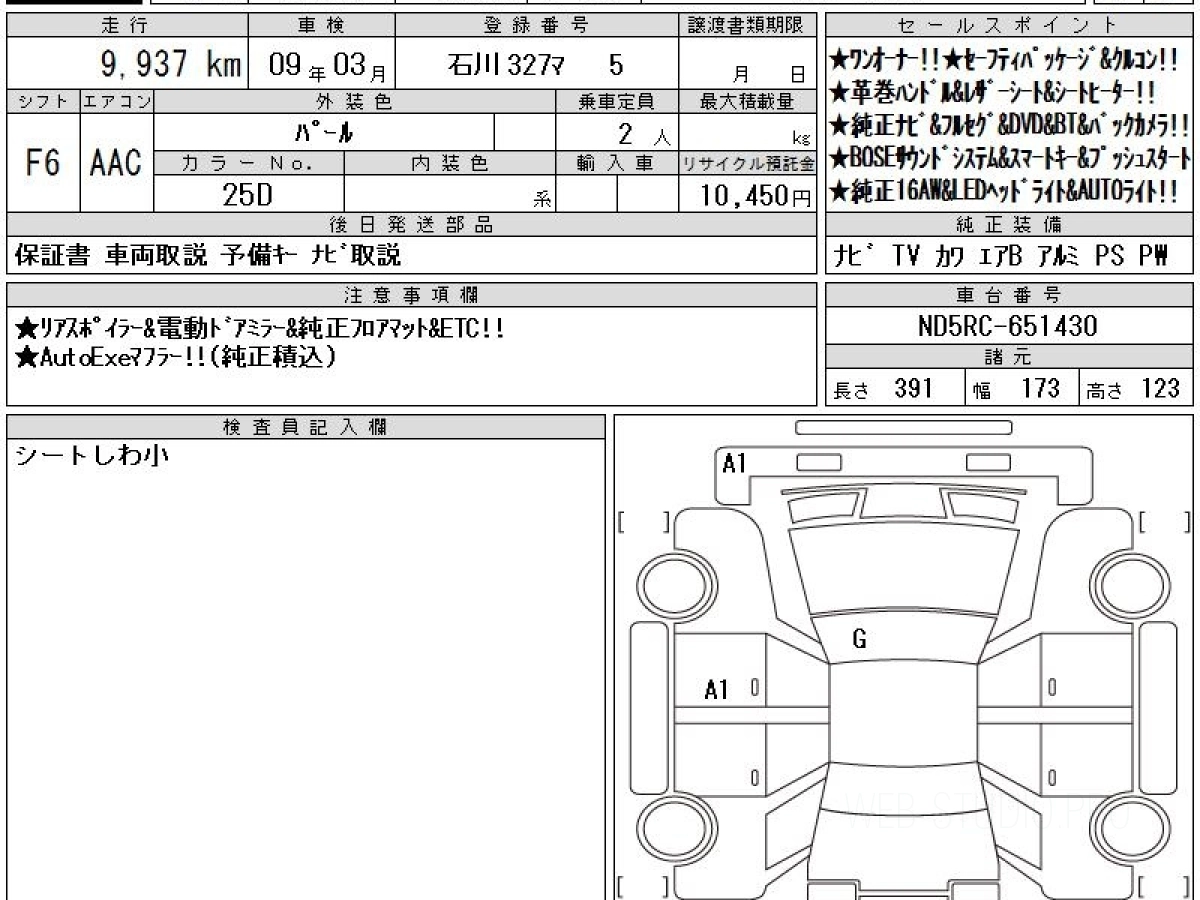Screen dimensions: 1200x900
Task: Select inspector note シートしわ小
Action: tap(92, 456)
